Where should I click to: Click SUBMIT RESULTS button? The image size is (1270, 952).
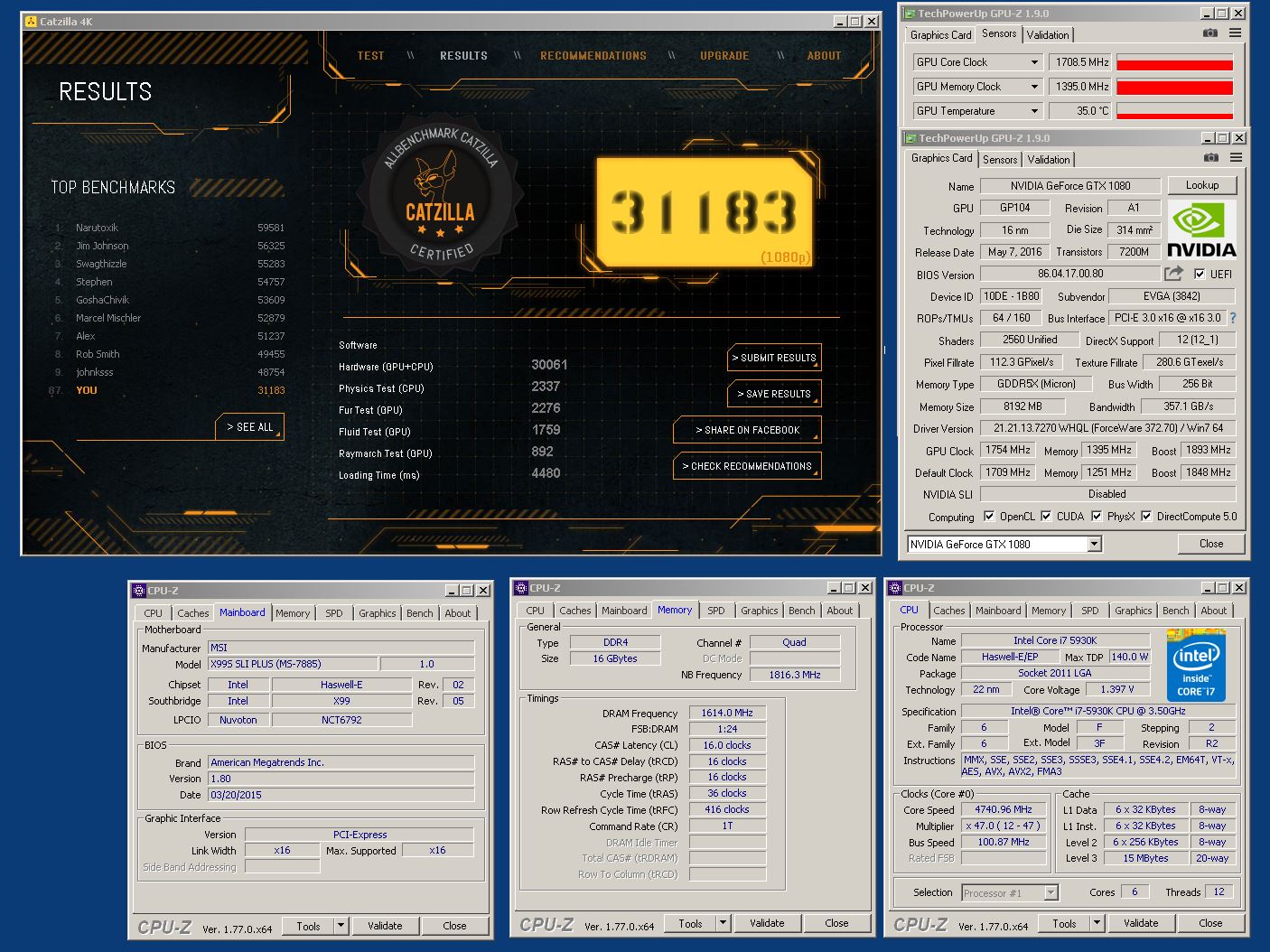pyautogui.click(x=774, y=358)
